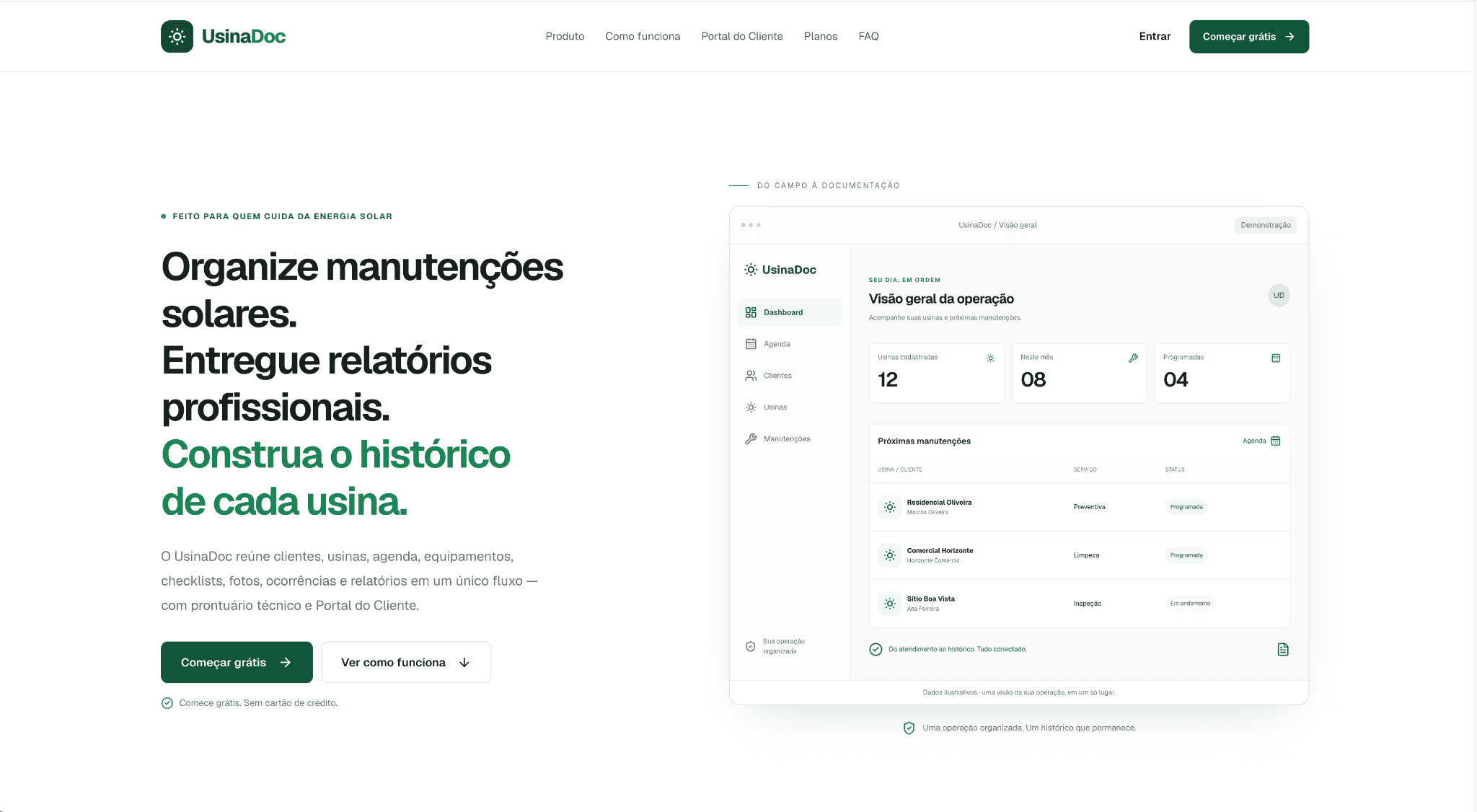
Task: Click the shield icon by Sua operação organizada
Action: pyautogui.click(x=750, y=646)
